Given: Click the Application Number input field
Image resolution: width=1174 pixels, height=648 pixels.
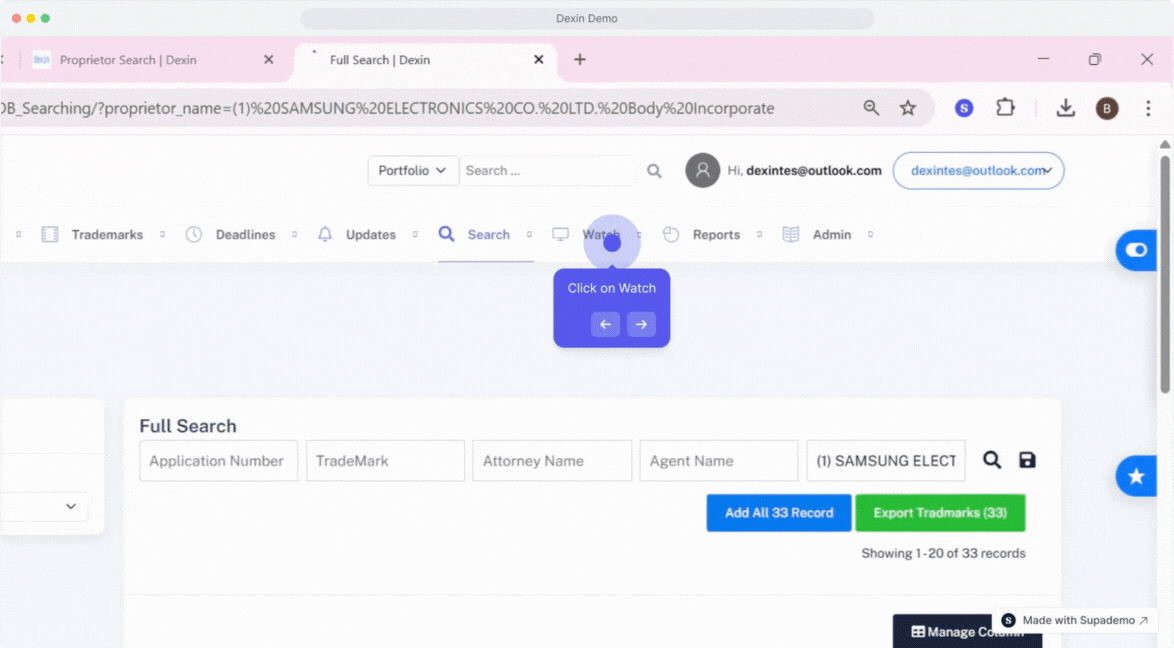Looking at the screenshot, I should point(218,461).
